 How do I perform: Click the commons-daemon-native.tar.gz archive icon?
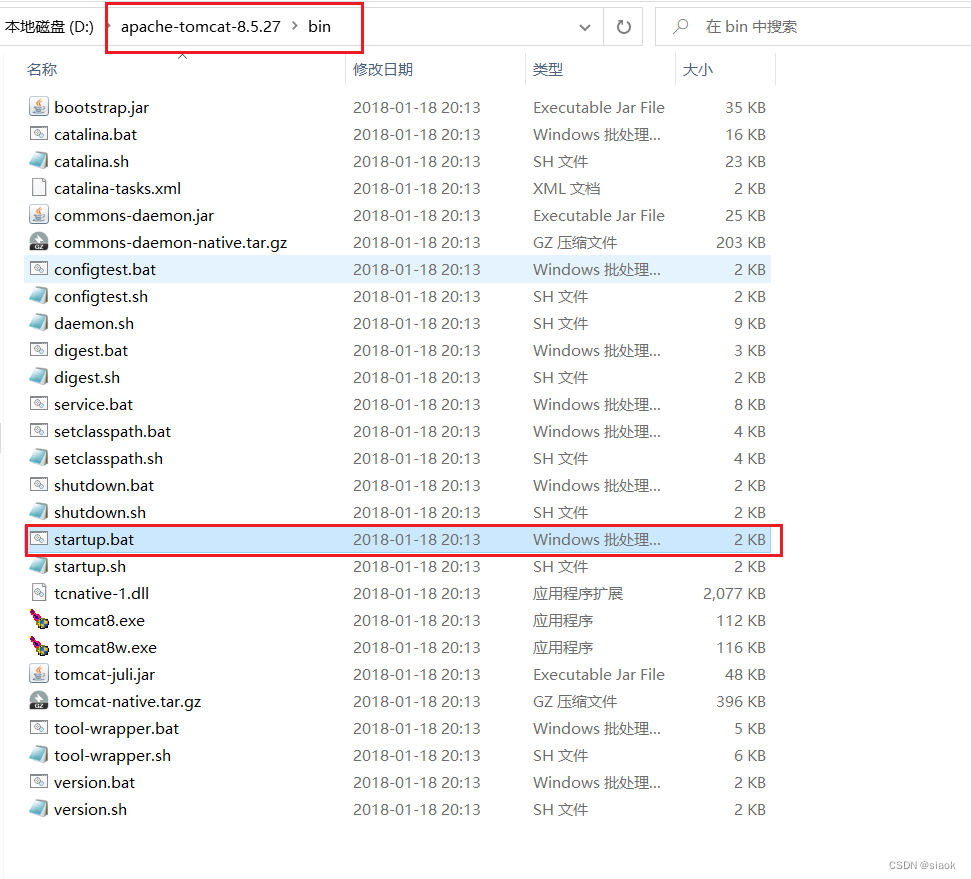[x=38, y=242]
